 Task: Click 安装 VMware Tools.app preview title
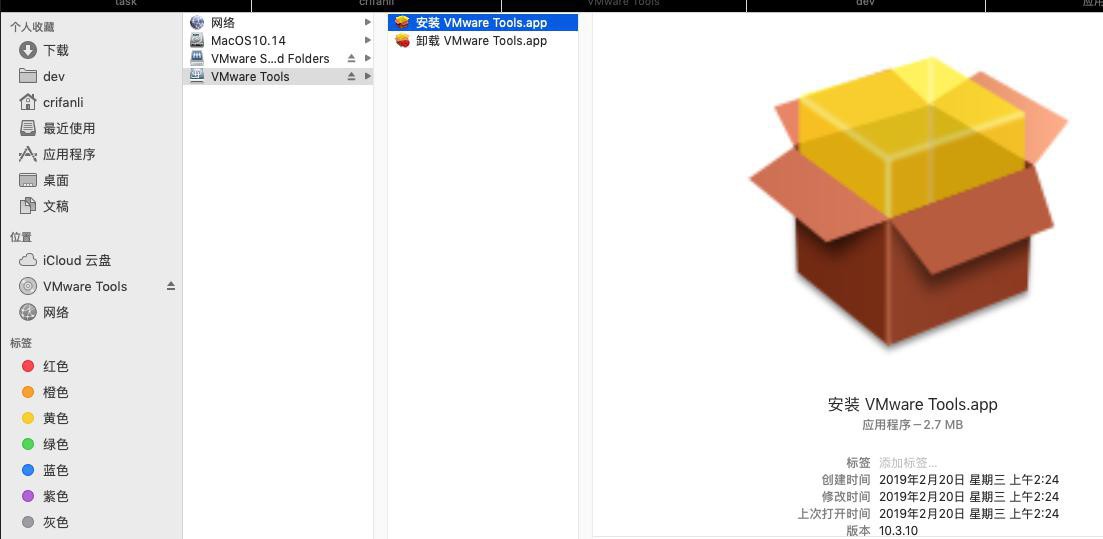912,405
